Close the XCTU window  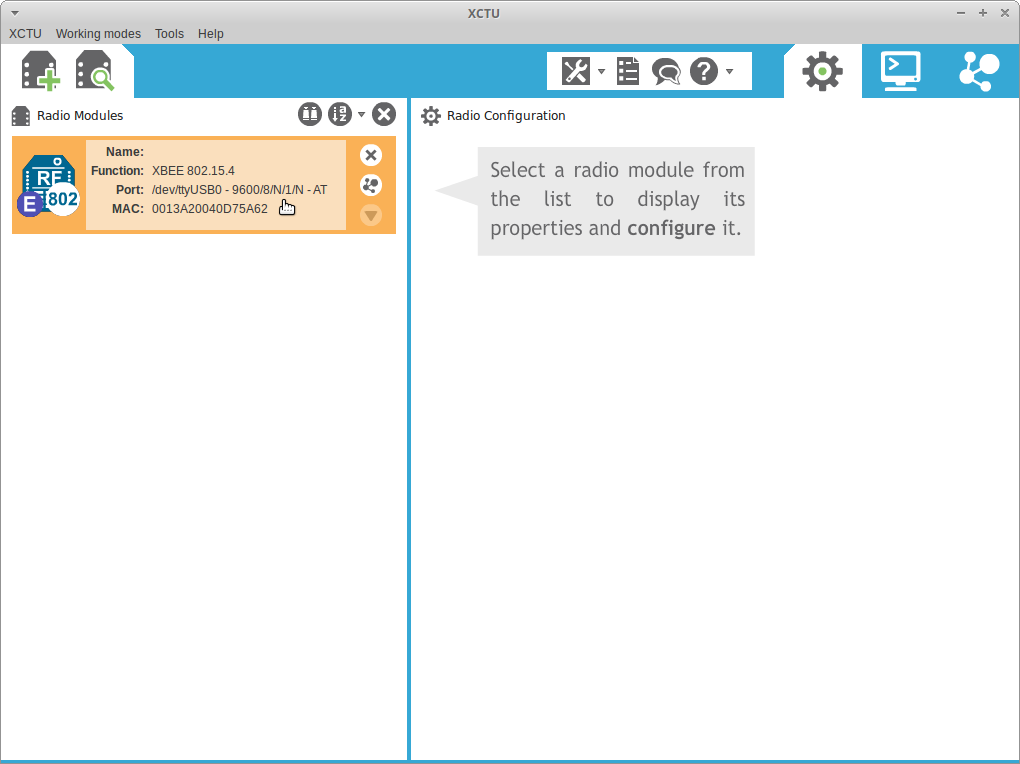1005,13
